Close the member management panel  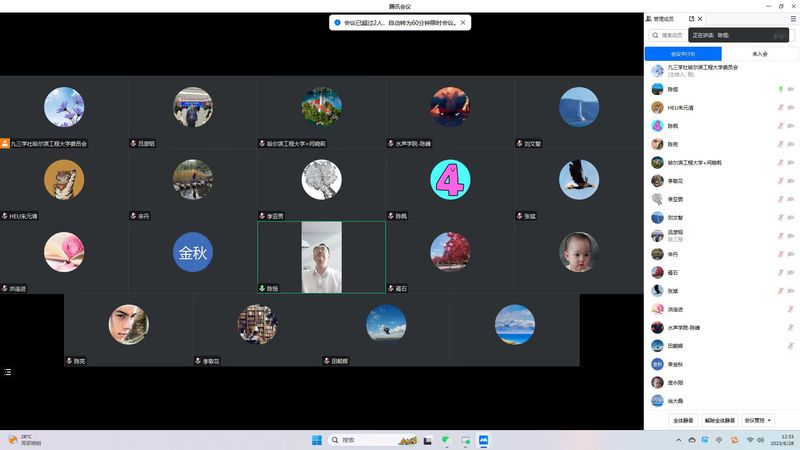point(702,18)
